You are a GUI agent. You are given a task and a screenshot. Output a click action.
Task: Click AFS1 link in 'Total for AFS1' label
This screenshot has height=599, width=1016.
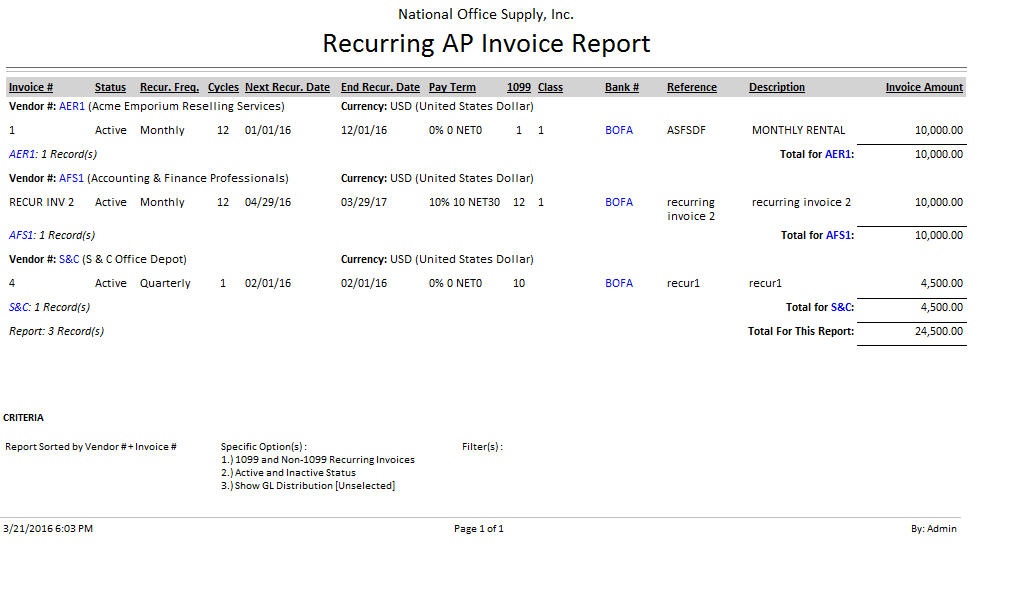tap(838, 235)
